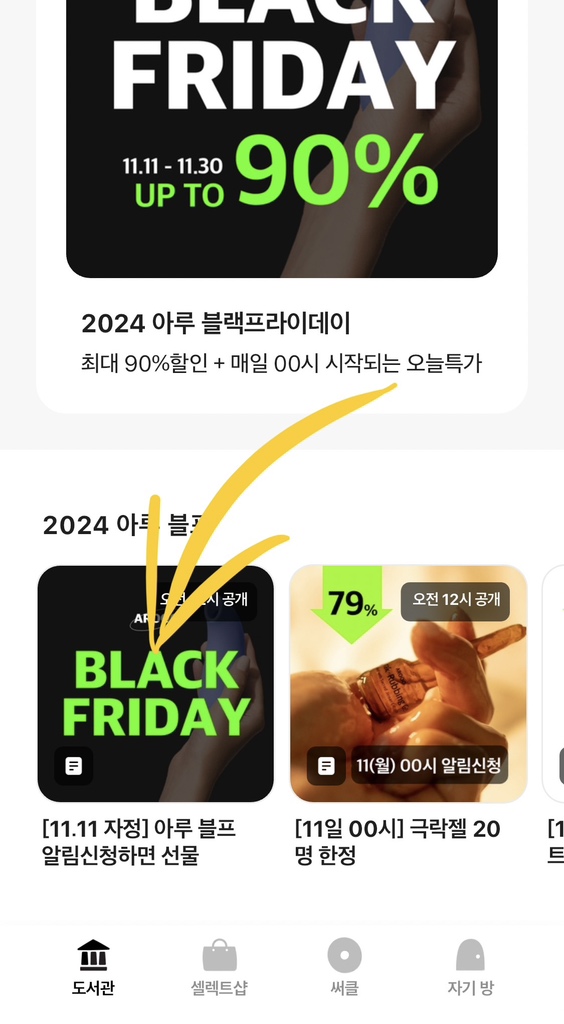
Task: Tap the partially visible third card
Action: [554, 684]
